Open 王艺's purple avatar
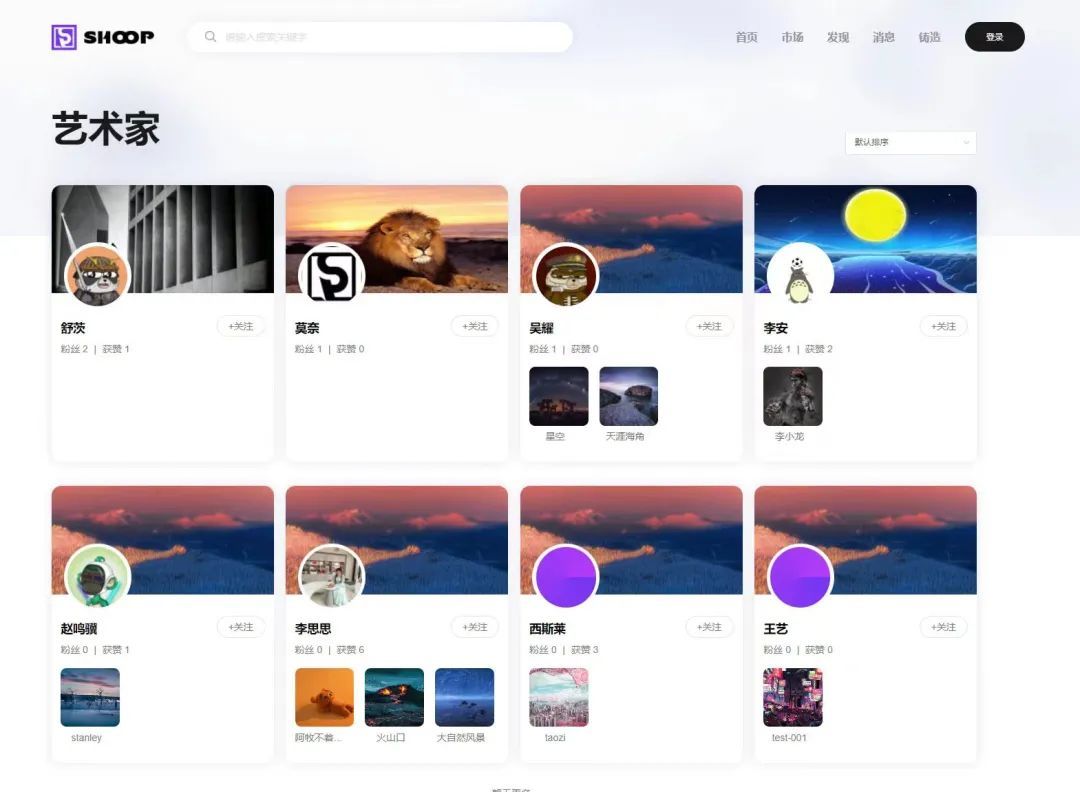The height and width of the screenshot is (792, 1080). pos(800,576)
